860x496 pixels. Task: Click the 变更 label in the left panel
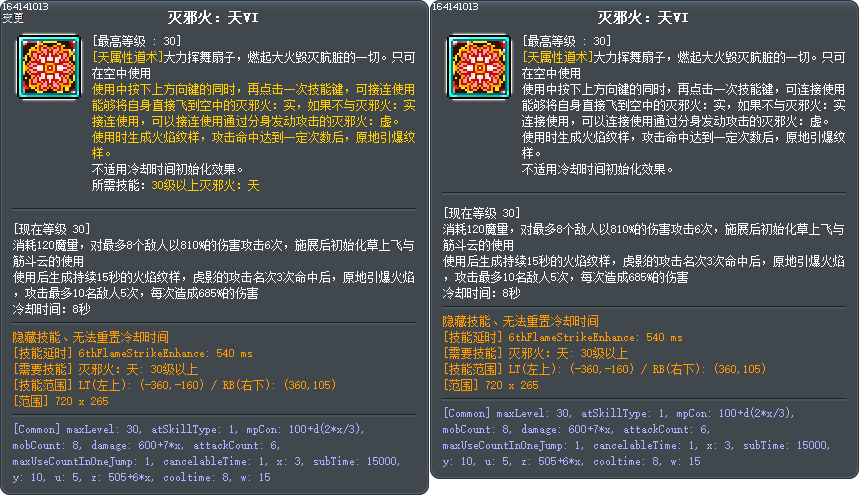12,17
